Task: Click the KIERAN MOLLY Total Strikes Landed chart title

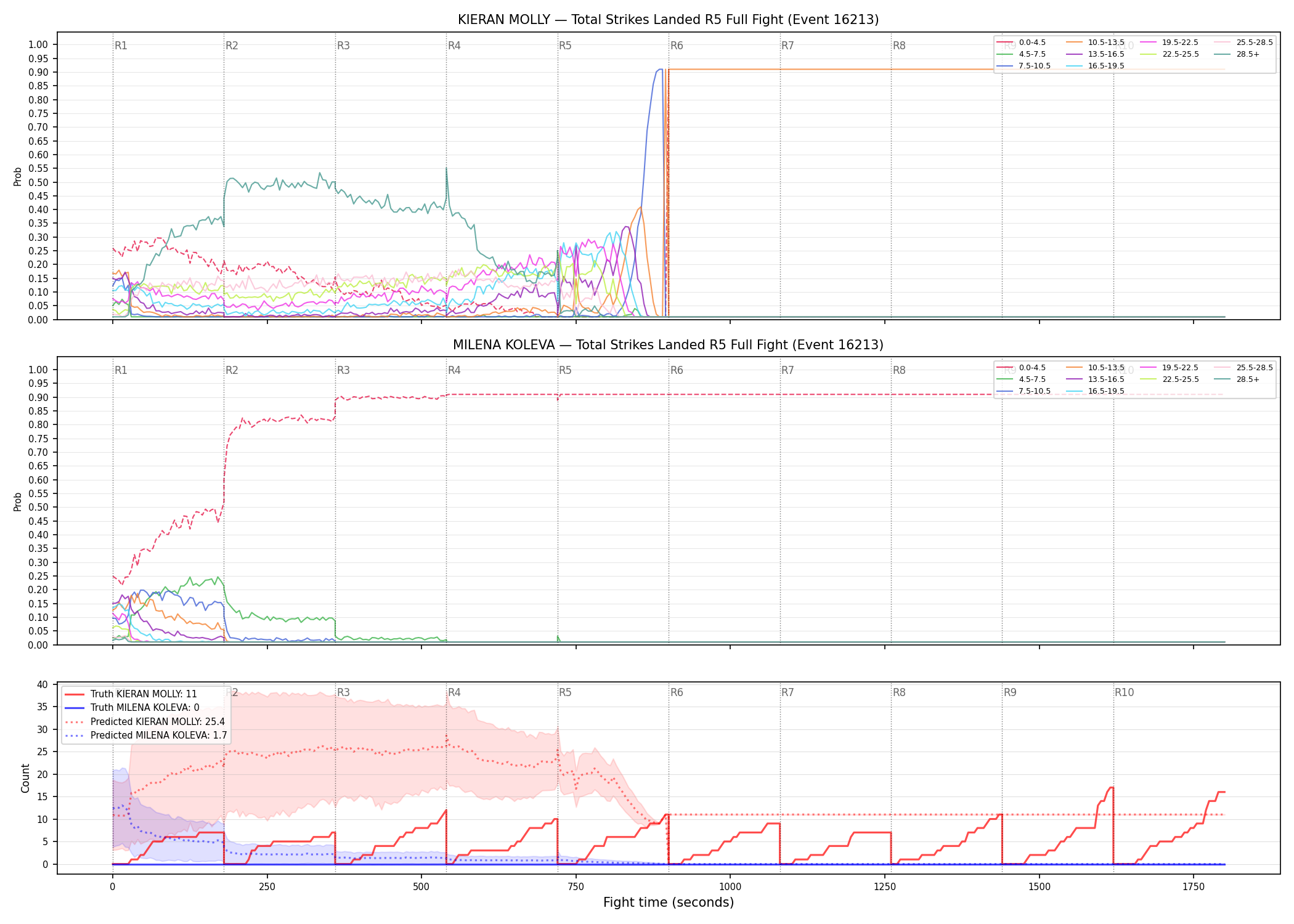Action: pyautogui.click(x=668, y=20)
